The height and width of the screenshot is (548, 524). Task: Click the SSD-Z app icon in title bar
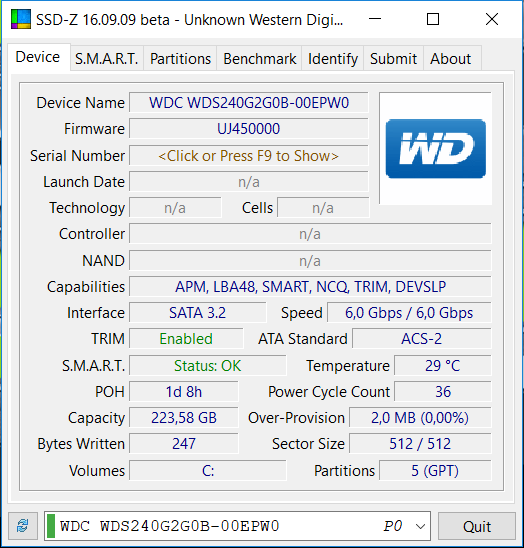(x=21, y=20)
